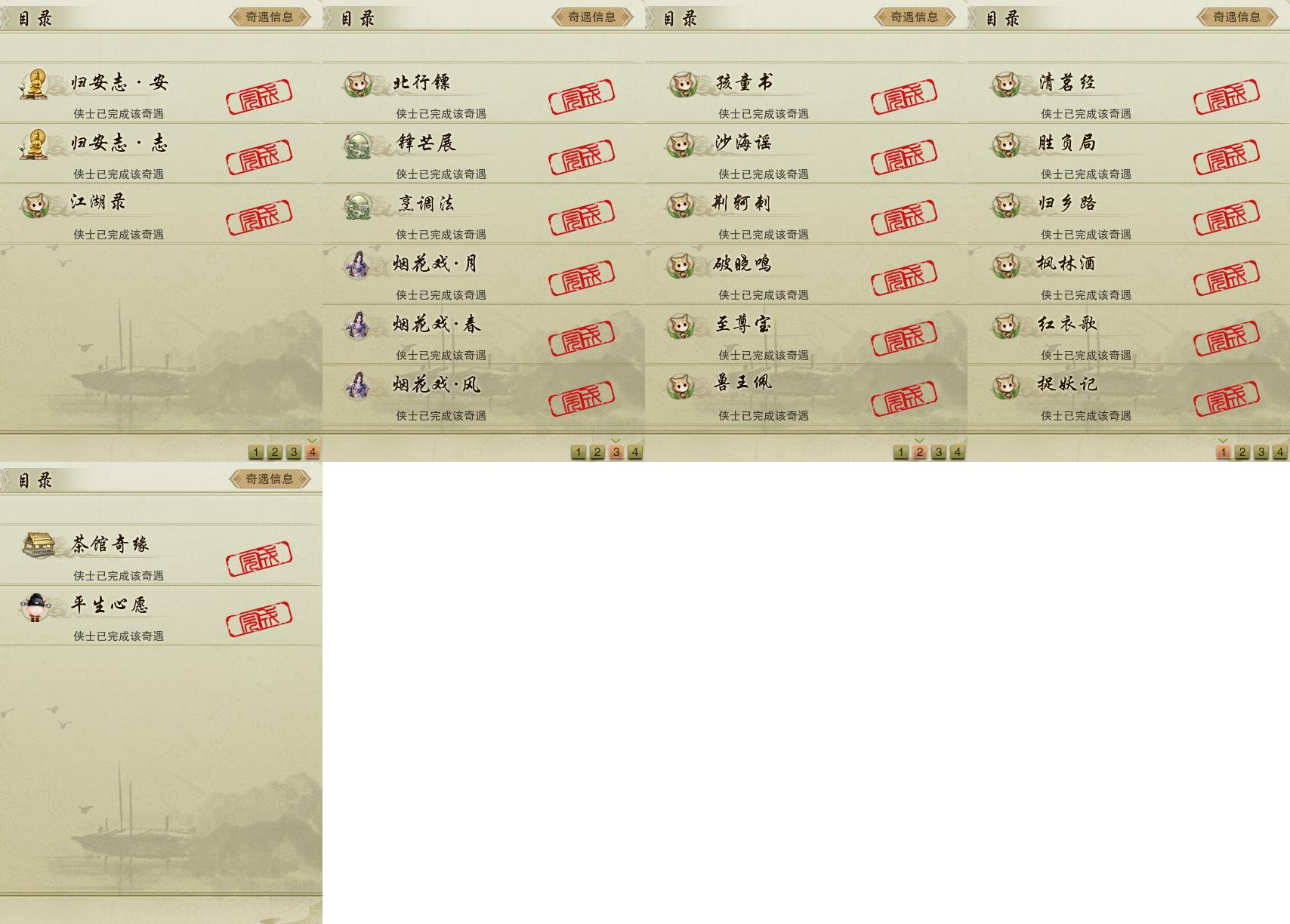
Task: Click the red completion stamp beside 清茗经
Action: click(x=1227, y=97)
